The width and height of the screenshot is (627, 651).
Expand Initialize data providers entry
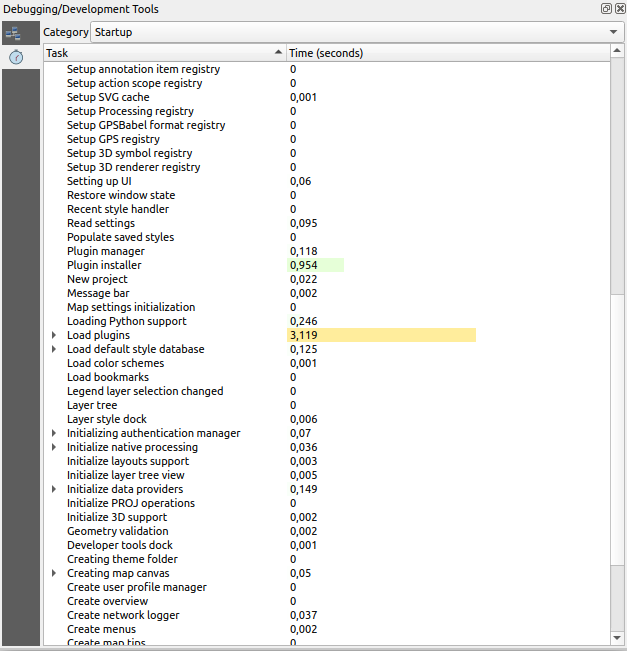click(54, 489)
